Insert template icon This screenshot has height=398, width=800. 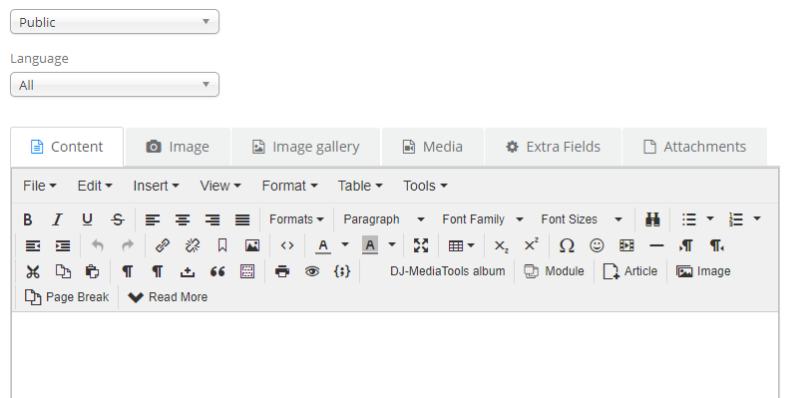247,271
